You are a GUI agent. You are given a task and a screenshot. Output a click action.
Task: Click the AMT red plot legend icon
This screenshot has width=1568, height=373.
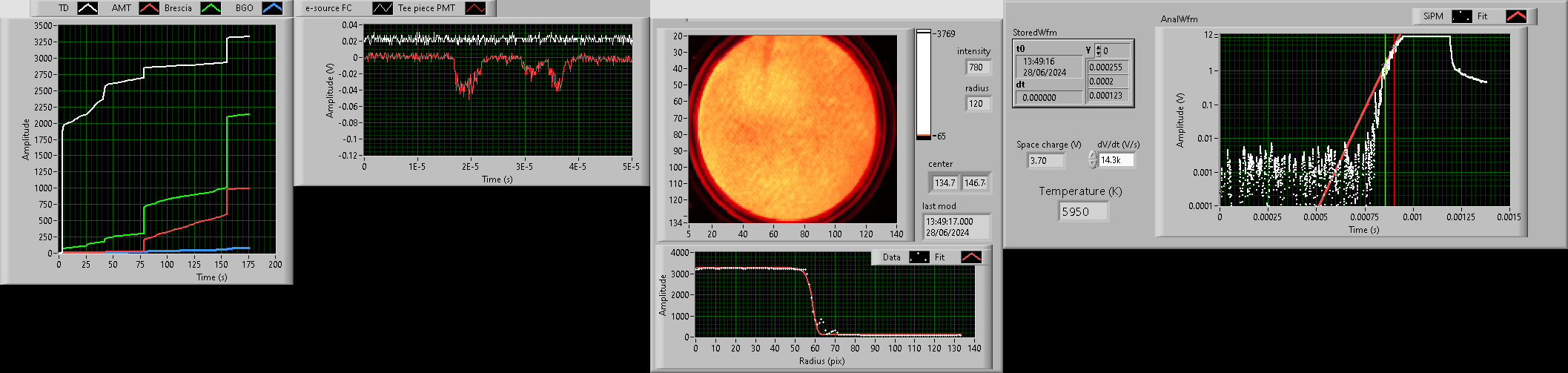[149, 8]
